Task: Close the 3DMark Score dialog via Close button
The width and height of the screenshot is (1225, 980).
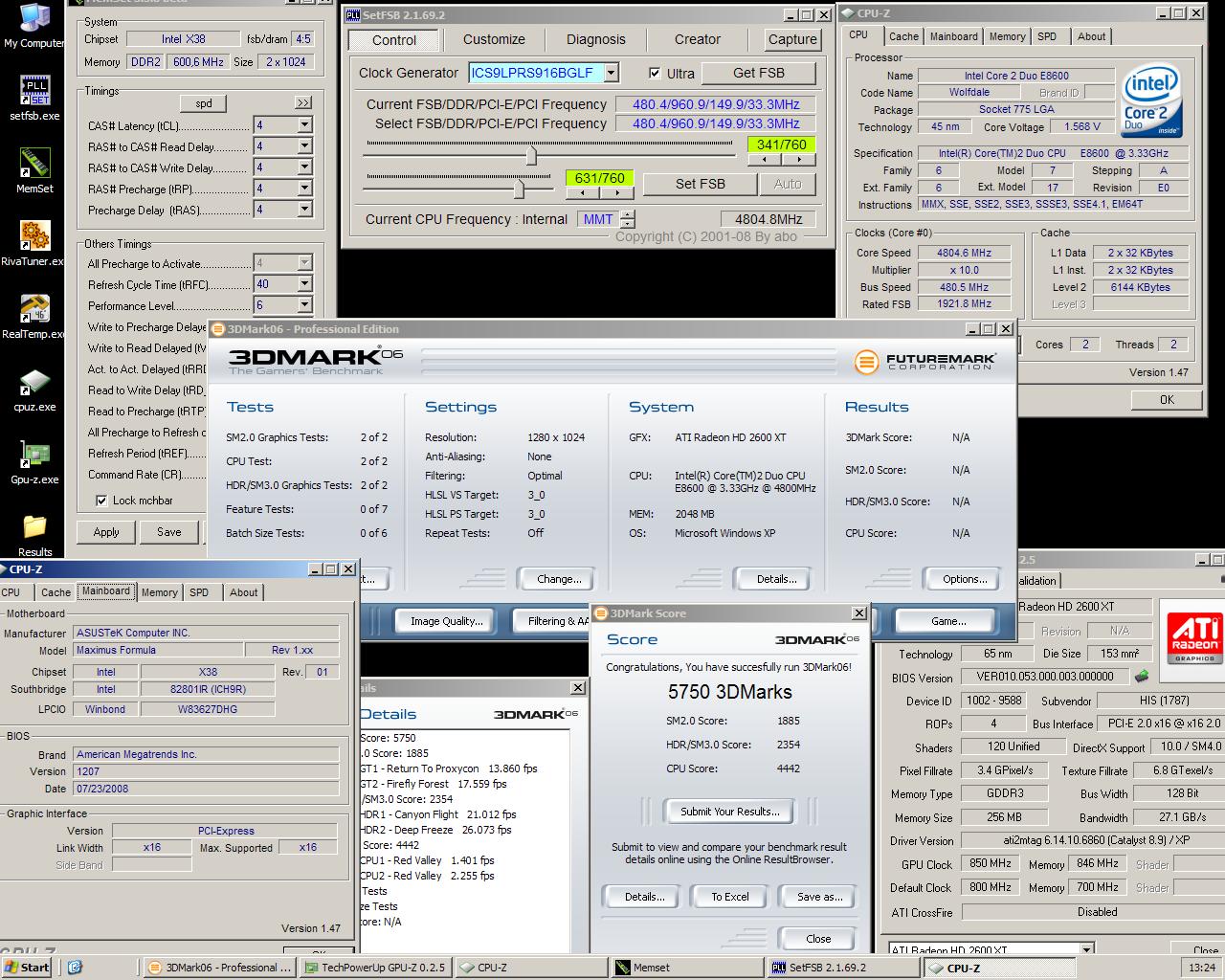Action: pyautogui.click(x=818, y=939)
